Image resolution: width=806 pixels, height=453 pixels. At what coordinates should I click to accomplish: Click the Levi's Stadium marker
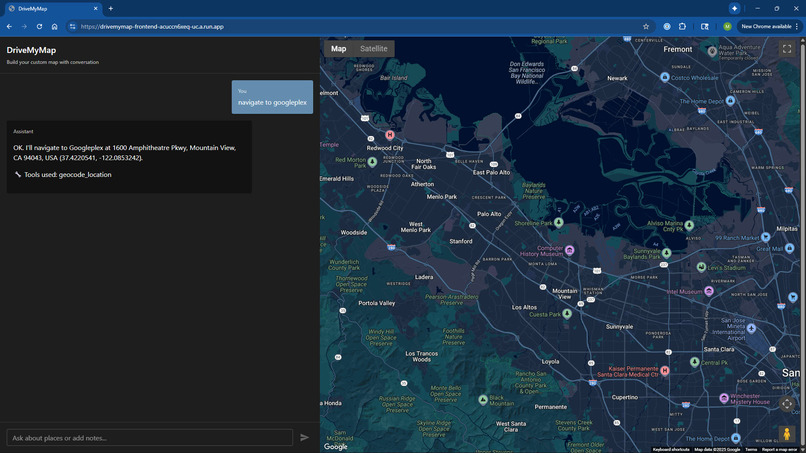(x=701, y=267)
